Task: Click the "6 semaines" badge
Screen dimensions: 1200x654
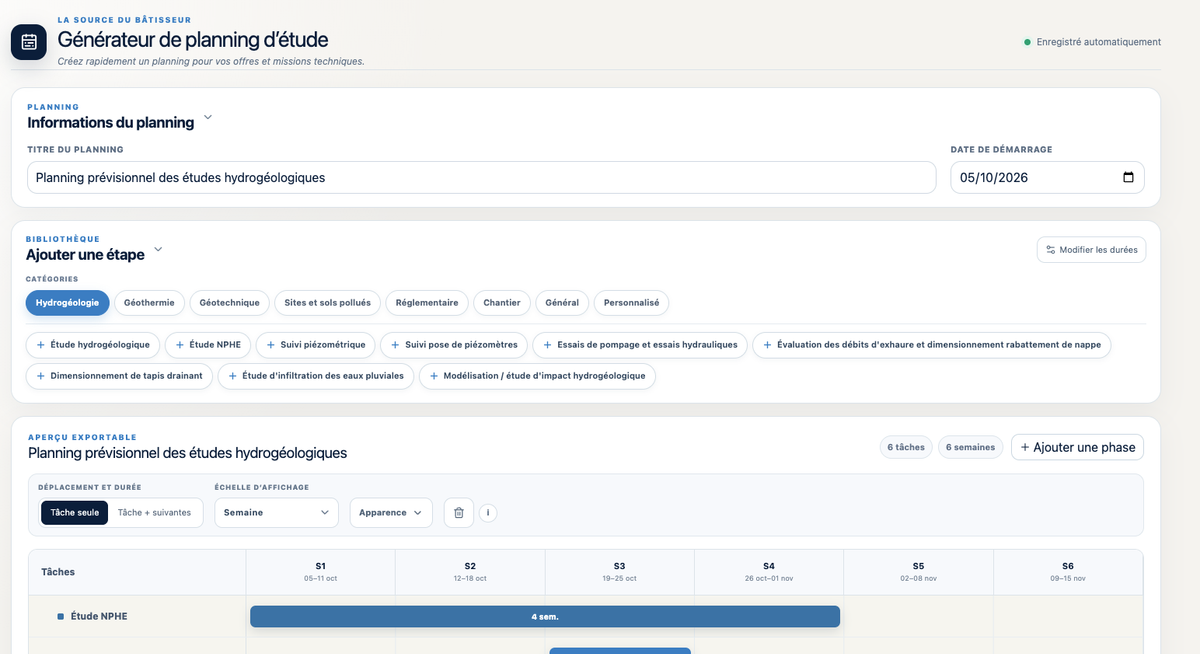Action: [971, 447]
